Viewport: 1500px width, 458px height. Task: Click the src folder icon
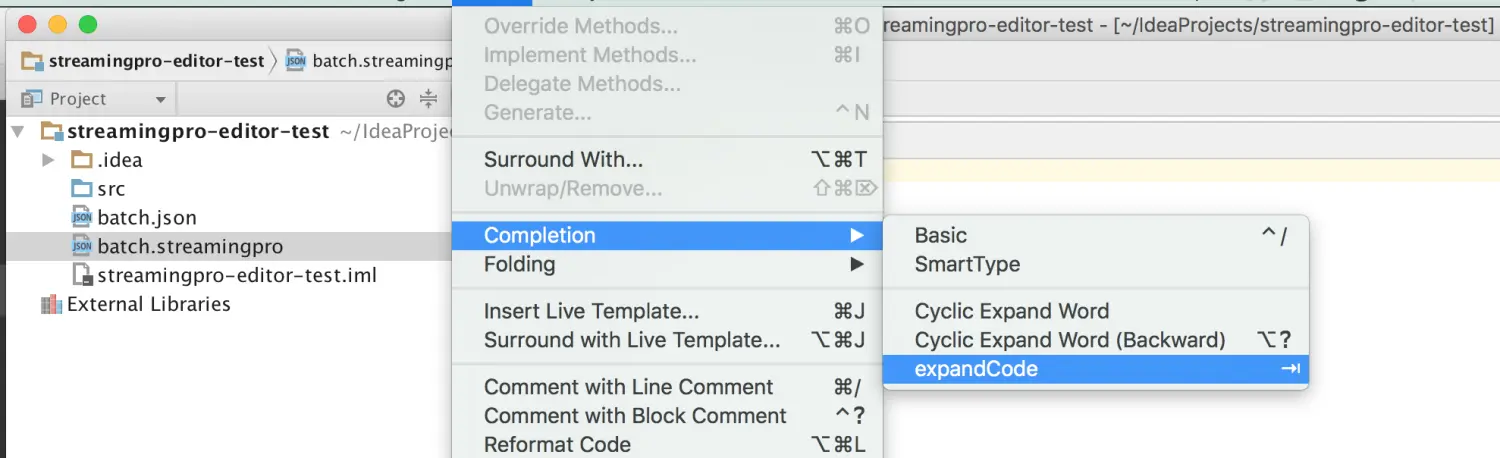click(x=82, y=189)
